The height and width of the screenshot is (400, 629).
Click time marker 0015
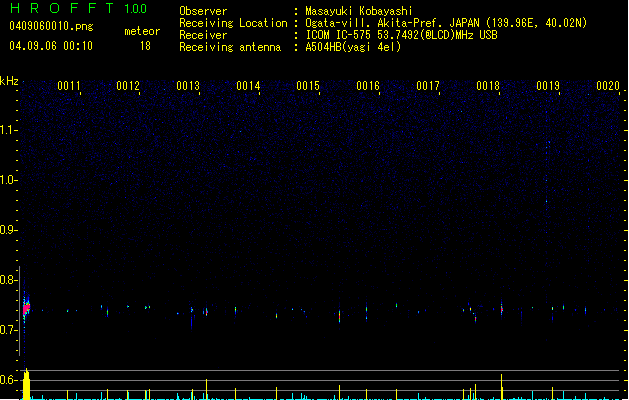[308, 86]
